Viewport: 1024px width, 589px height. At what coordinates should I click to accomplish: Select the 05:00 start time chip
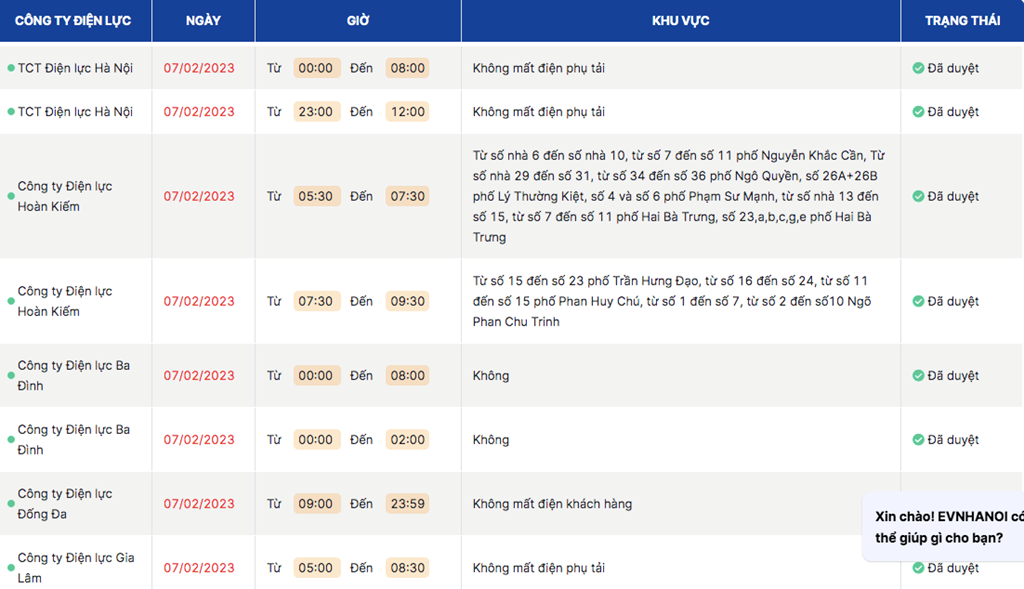[316, 567]
